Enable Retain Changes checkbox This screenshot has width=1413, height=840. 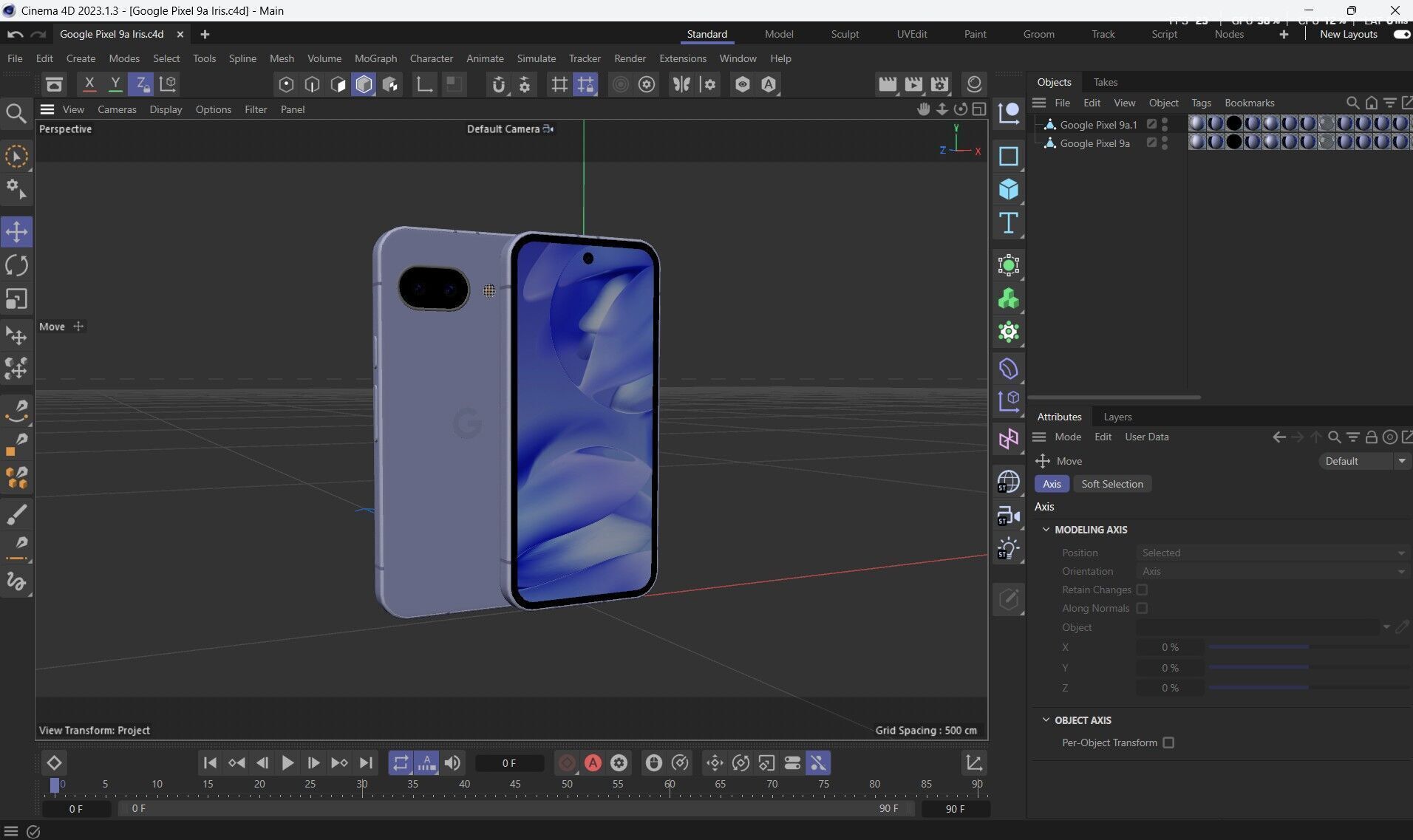point(1142,590)
